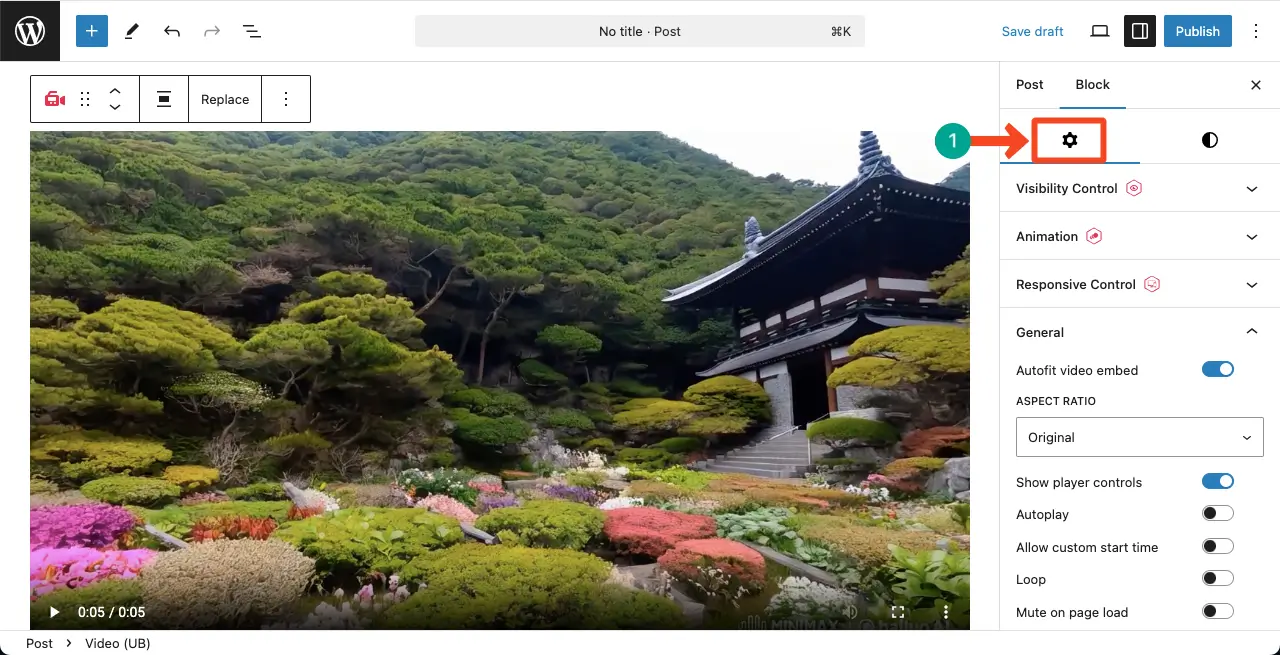
Task: Switch to the Post tab
Action: (x=1029, y=85)
